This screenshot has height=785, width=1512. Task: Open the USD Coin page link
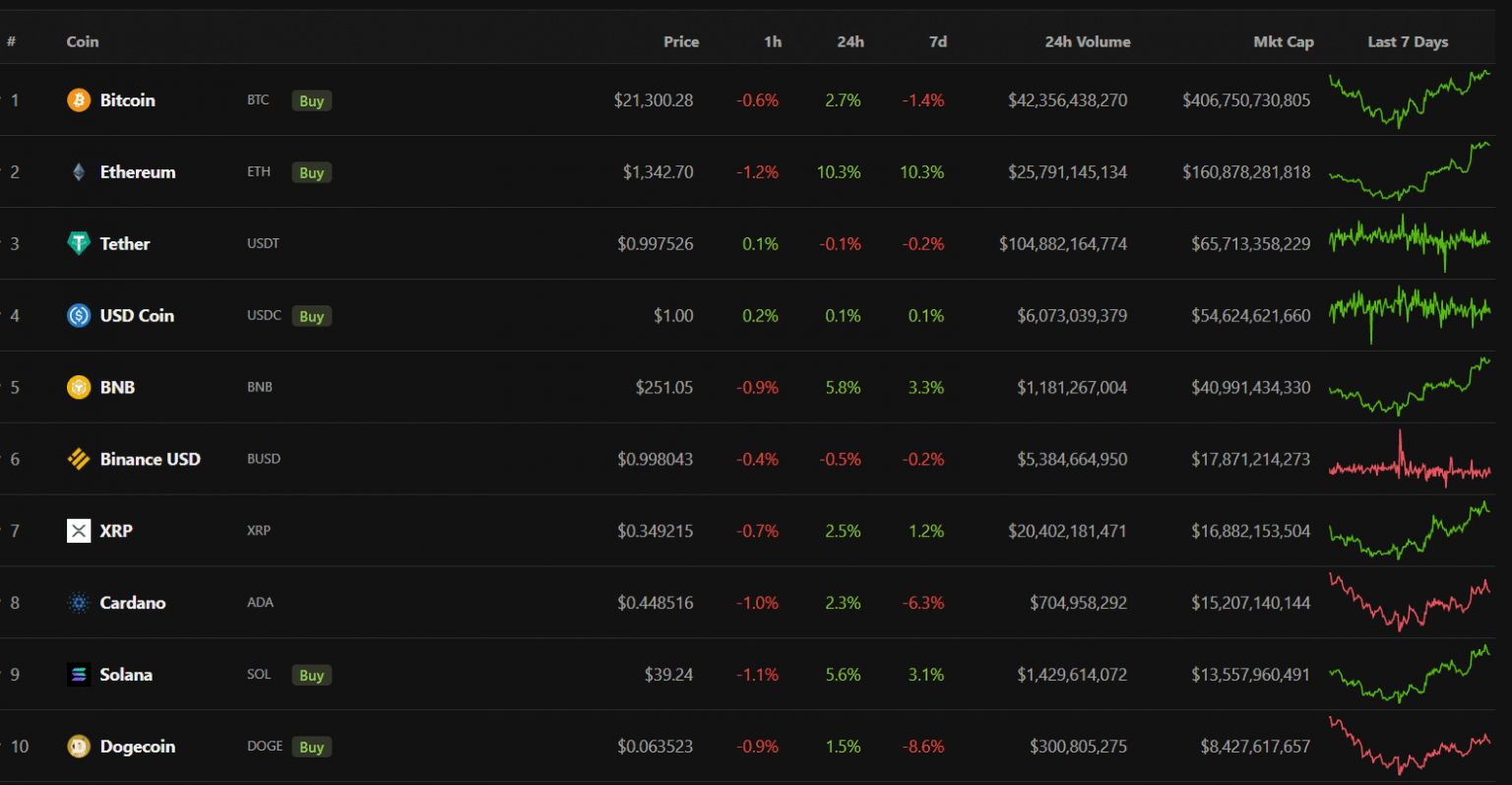point(137,315)
